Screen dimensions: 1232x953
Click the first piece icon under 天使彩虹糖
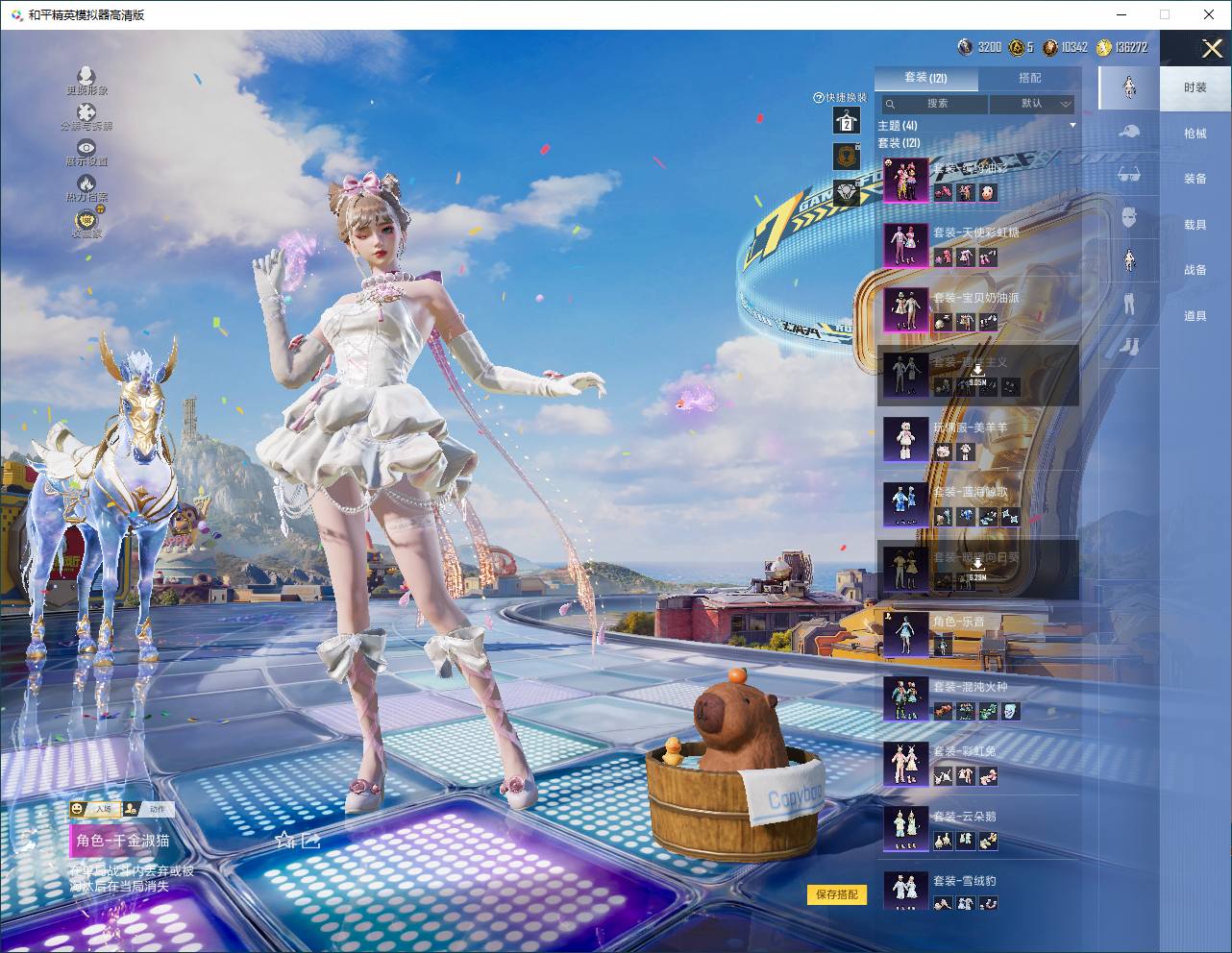click(x=943, y=257)
